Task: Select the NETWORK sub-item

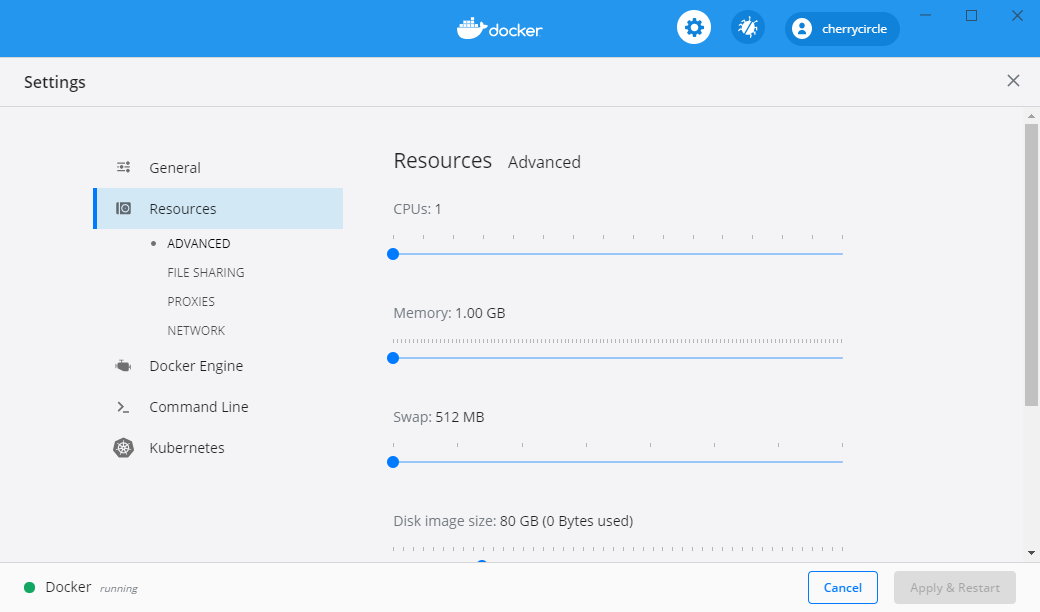Action: click(196, 331)
